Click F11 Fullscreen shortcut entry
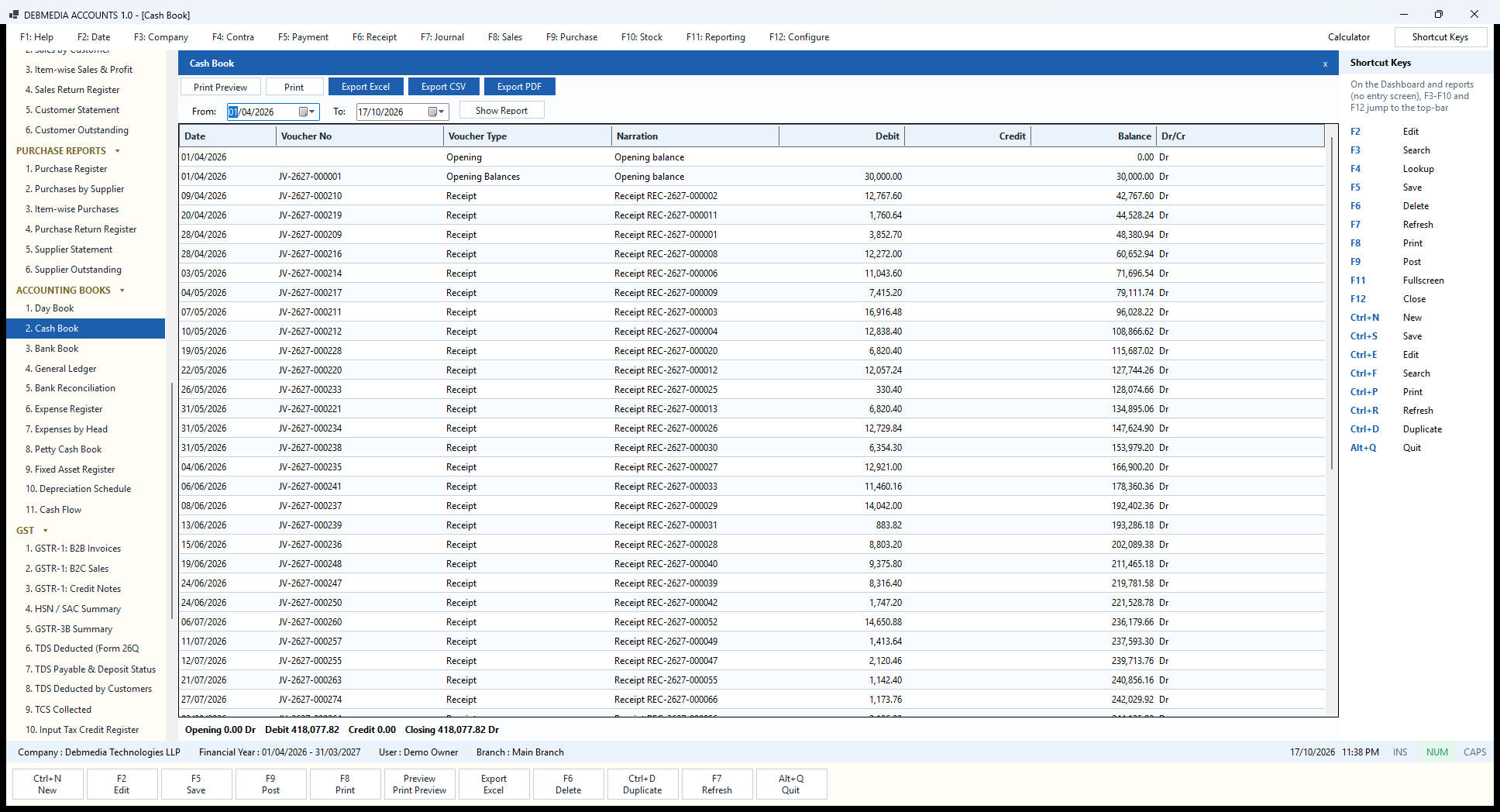This screenshot has height=812, width=1500. coord(1397,280)
